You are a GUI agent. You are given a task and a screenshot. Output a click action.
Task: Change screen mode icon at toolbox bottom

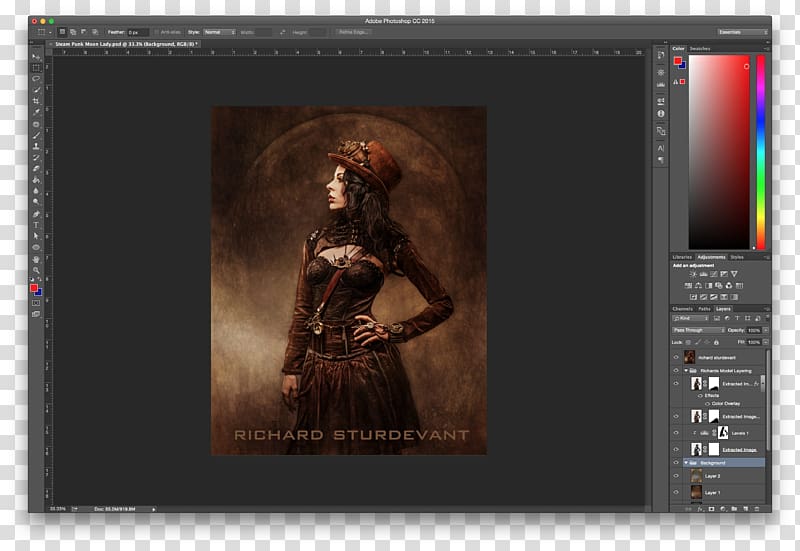coord(36,314)
